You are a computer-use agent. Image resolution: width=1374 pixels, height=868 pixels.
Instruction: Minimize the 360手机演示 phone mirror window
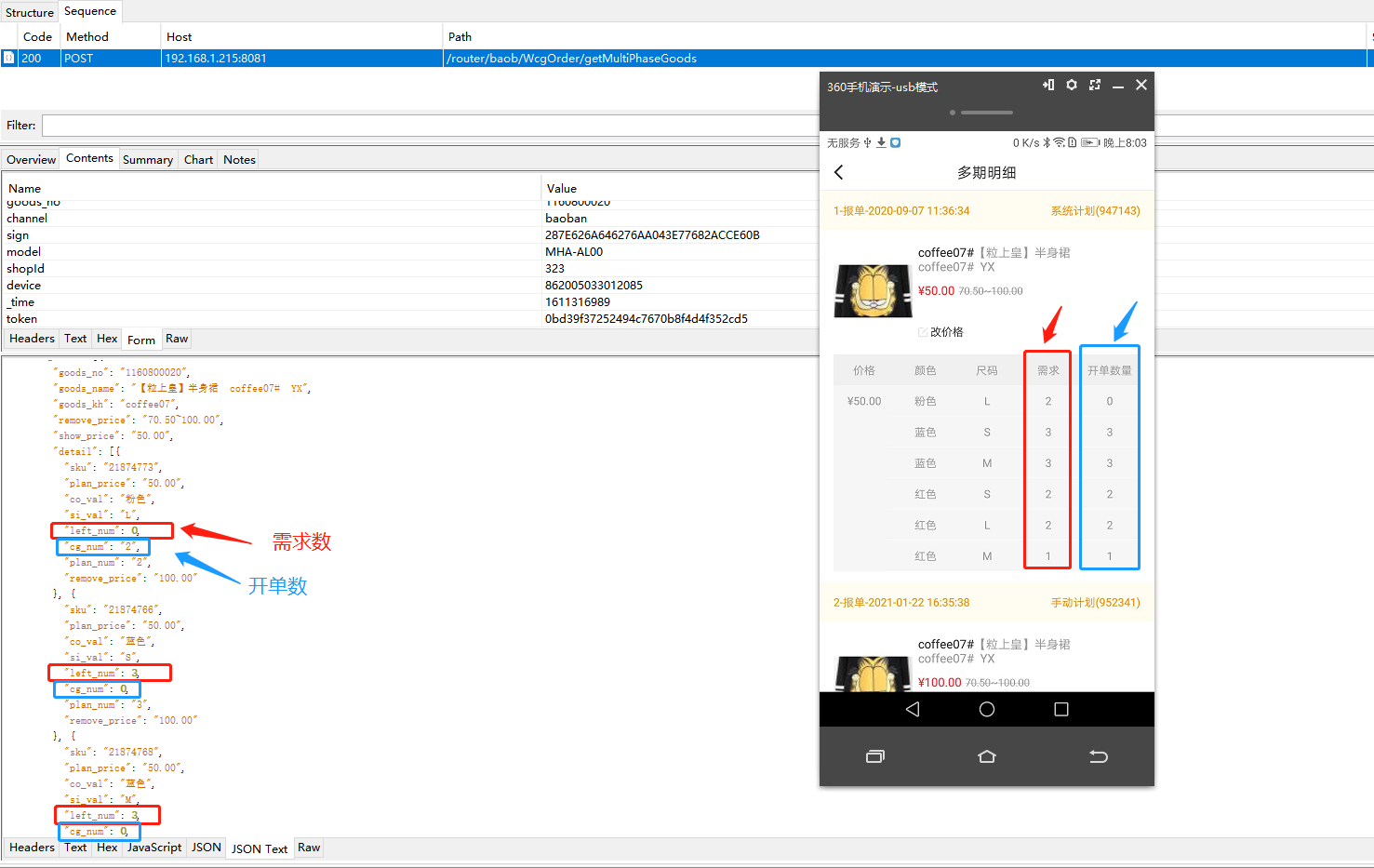click(x=1118, y=86)
